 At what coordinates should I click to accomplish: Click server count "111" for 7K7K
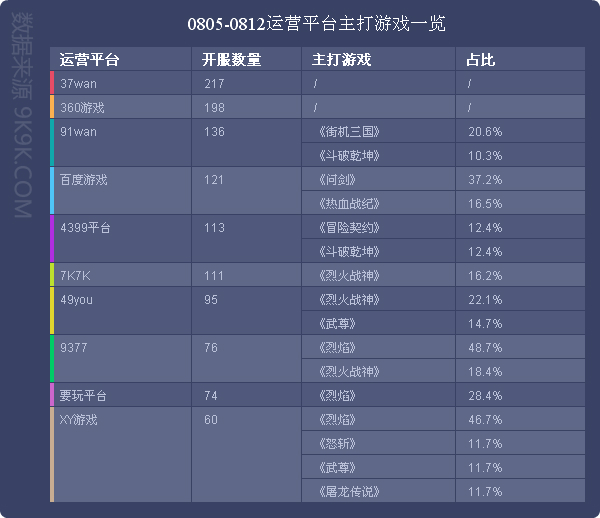point(214,276)
